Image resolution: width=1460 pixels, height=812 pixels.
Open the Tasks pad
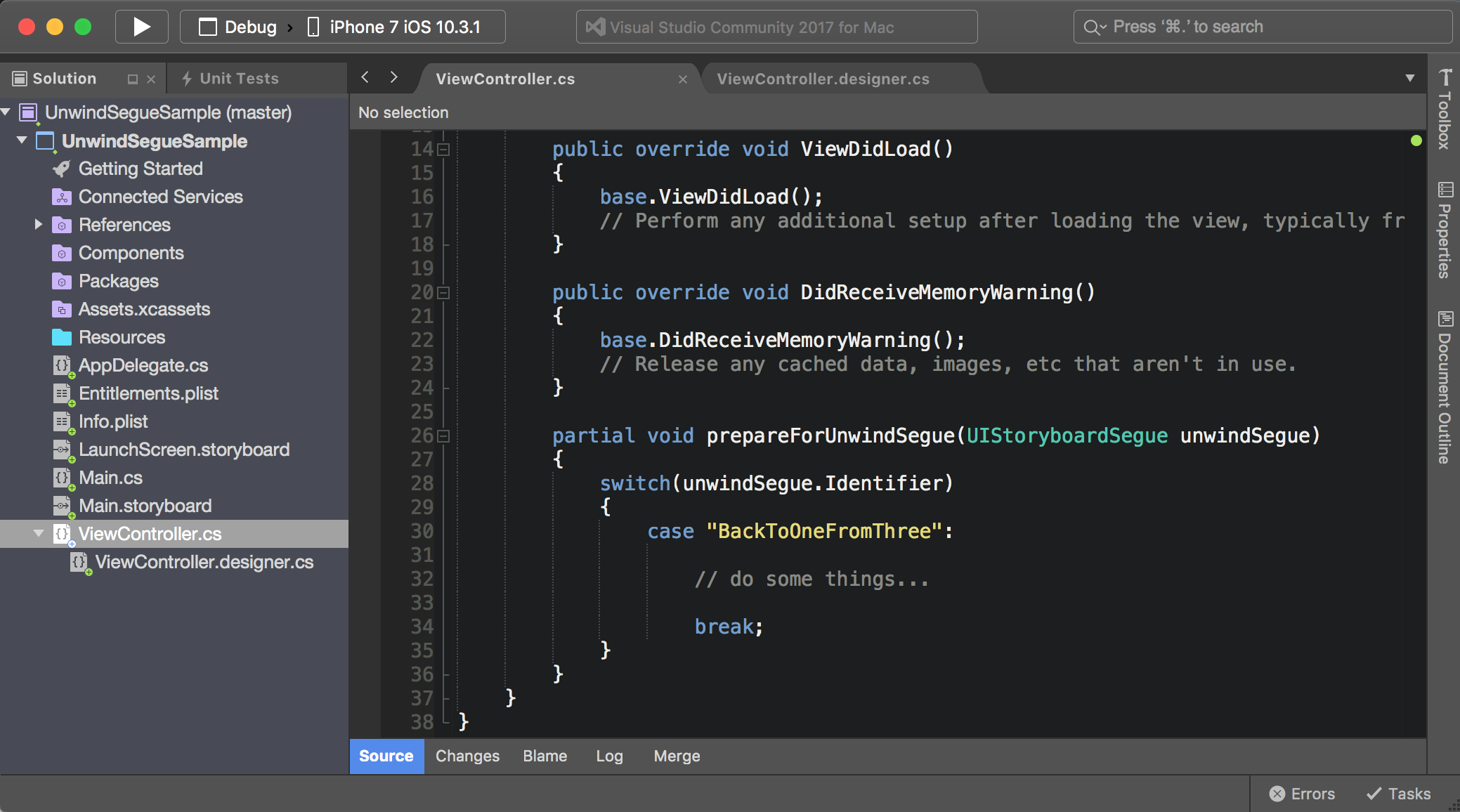(1398, 794)
